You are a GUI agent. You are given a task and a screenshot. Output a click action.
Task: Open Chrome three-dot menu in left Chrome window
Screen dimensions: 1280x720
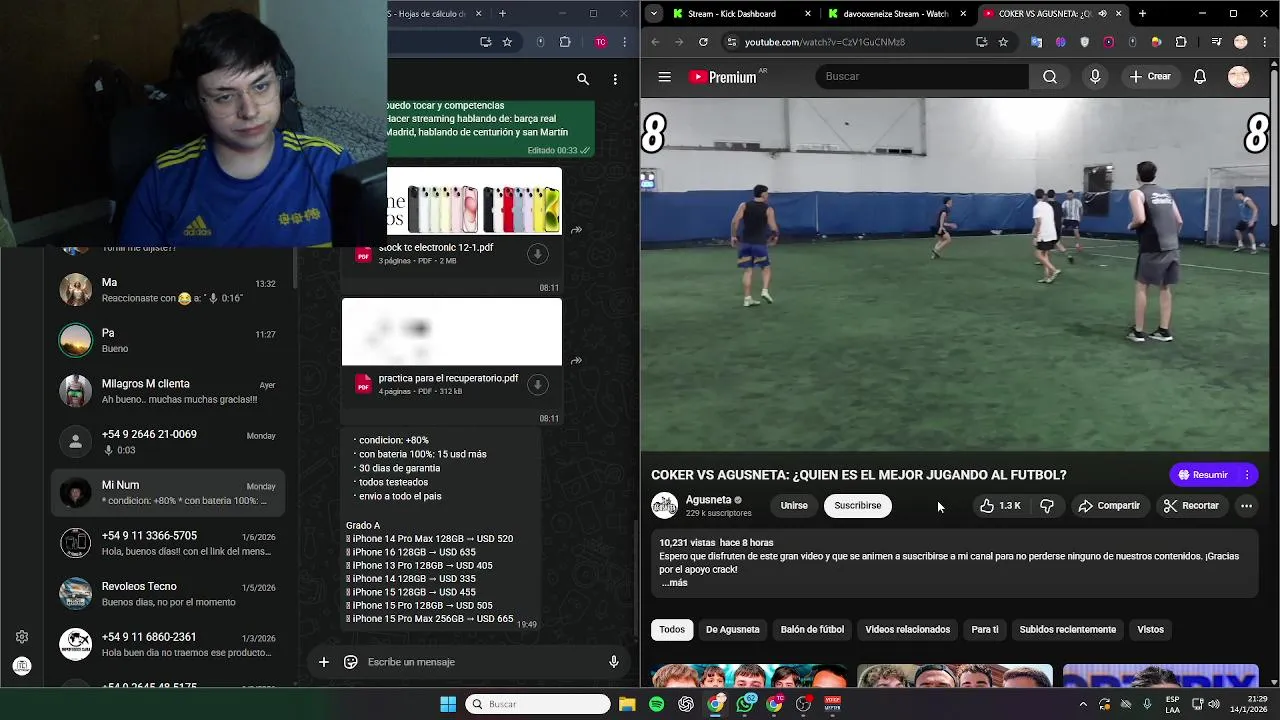(625, 42)
